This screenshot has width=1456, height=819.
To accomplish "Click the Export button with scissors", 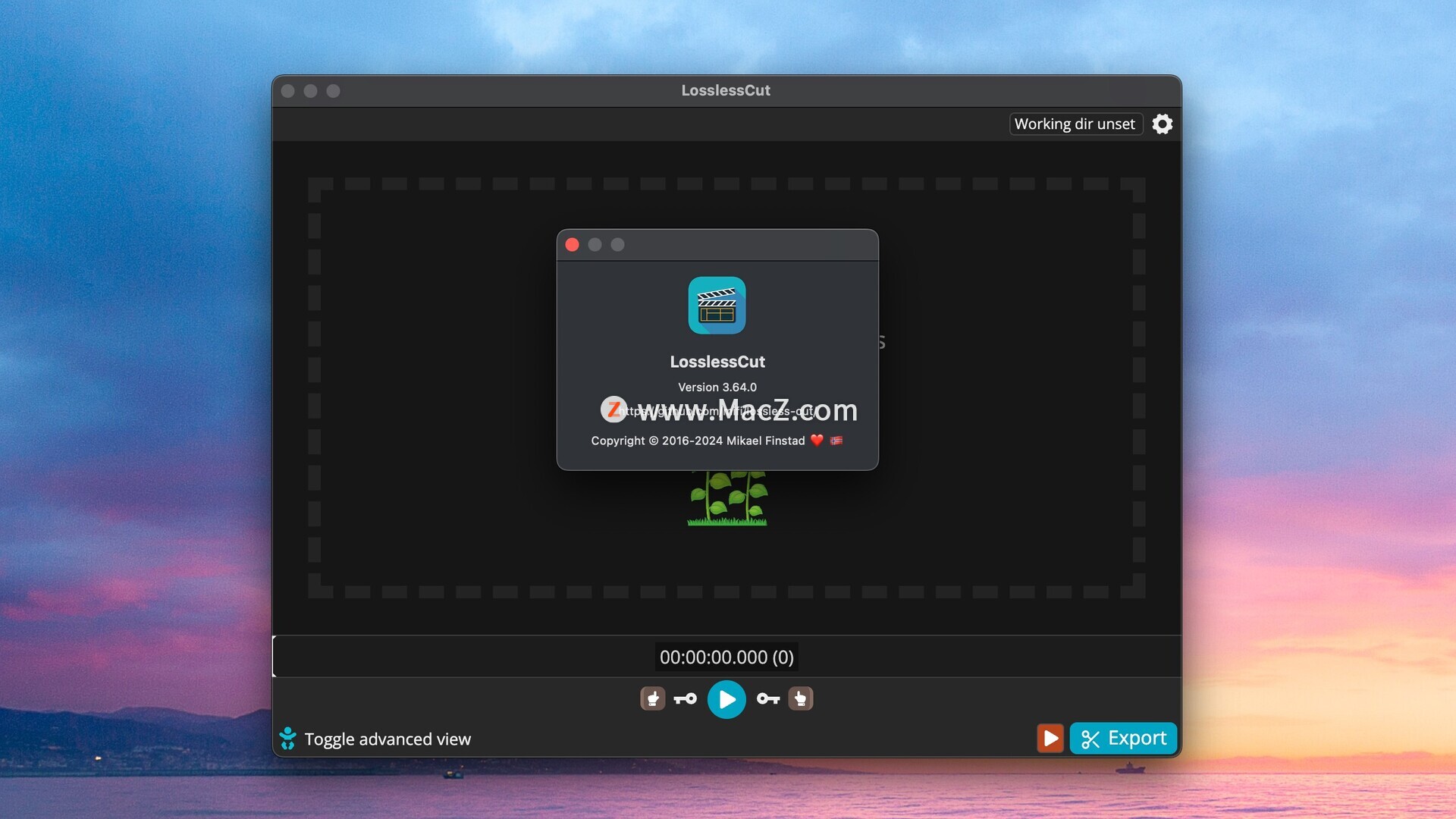I will [x=1123, y=738].
